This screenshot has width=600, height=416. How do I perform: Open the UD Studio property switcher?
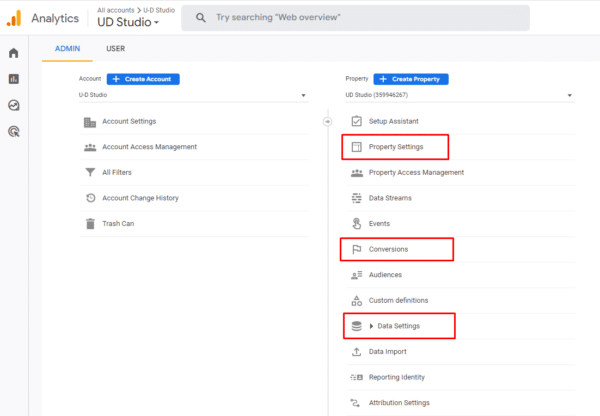click(128, 22)
